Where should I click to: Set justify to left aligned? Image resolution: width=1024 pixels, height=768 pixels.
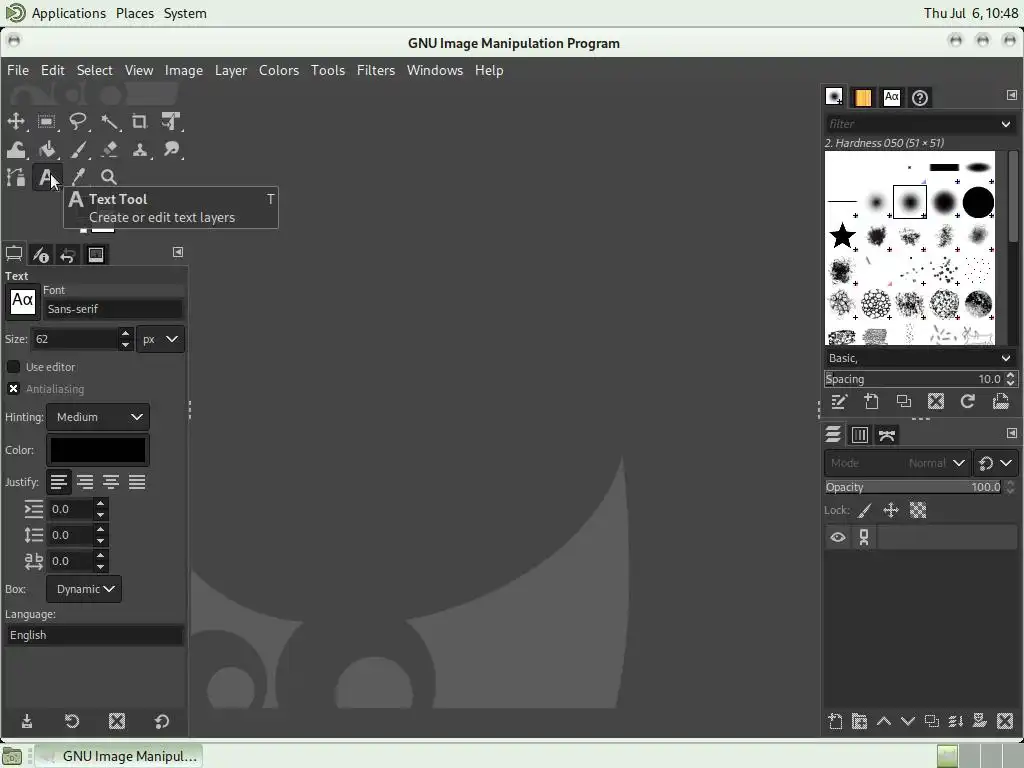59,482
